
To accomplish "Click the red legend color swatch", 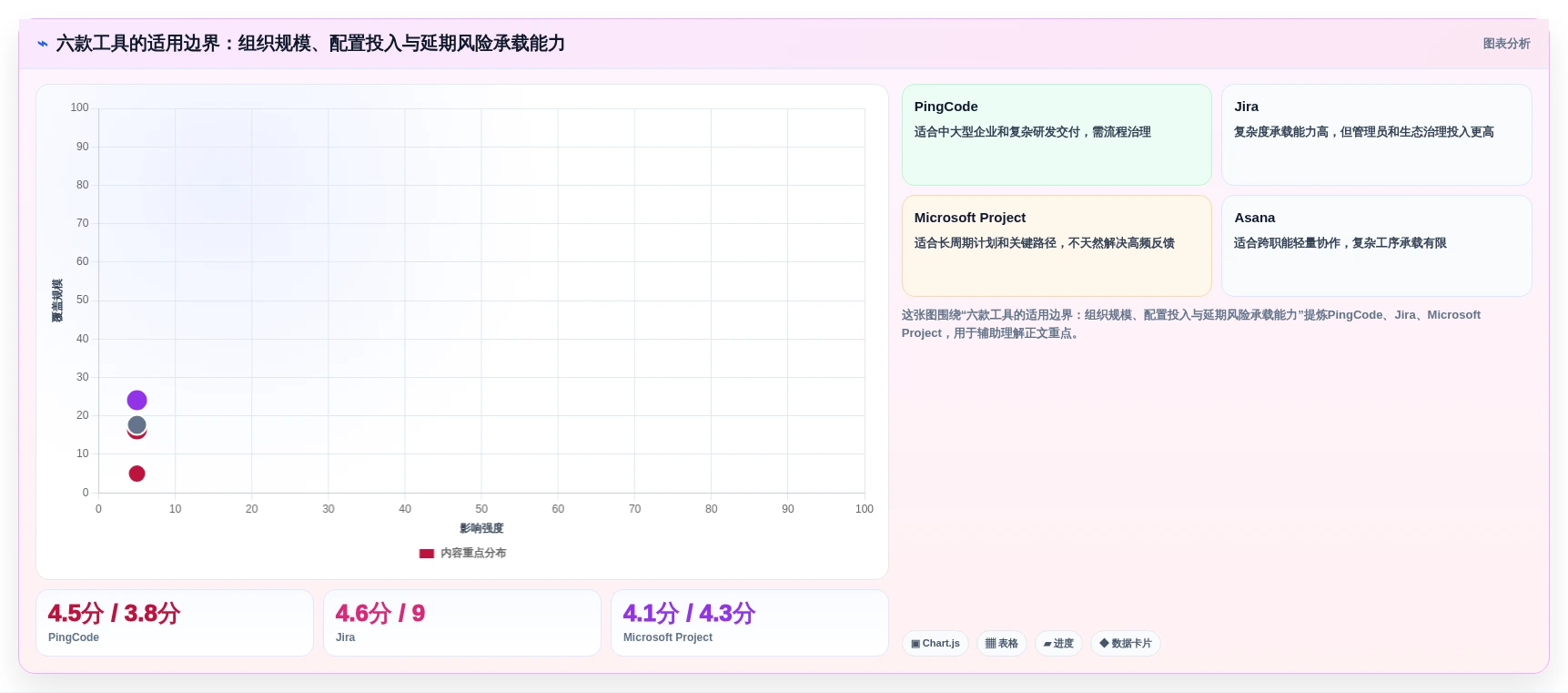I will click(427, 553).
